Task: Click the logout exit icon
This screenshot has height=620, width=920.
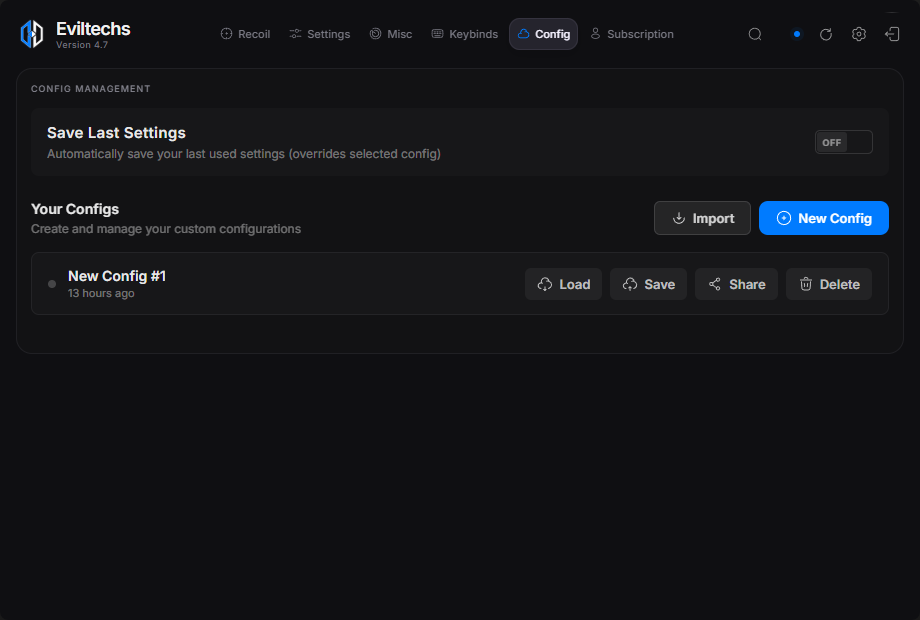Action: click(x=892, y=34)
